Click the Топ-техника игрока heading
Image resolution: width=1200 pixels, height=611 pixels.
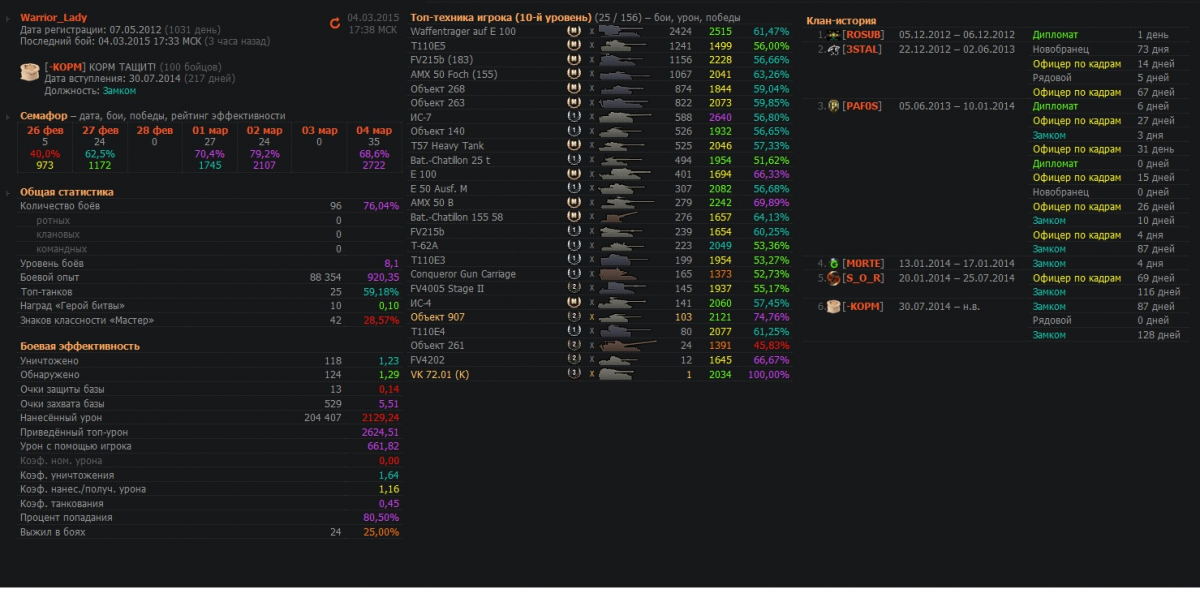tap(501, 17)
